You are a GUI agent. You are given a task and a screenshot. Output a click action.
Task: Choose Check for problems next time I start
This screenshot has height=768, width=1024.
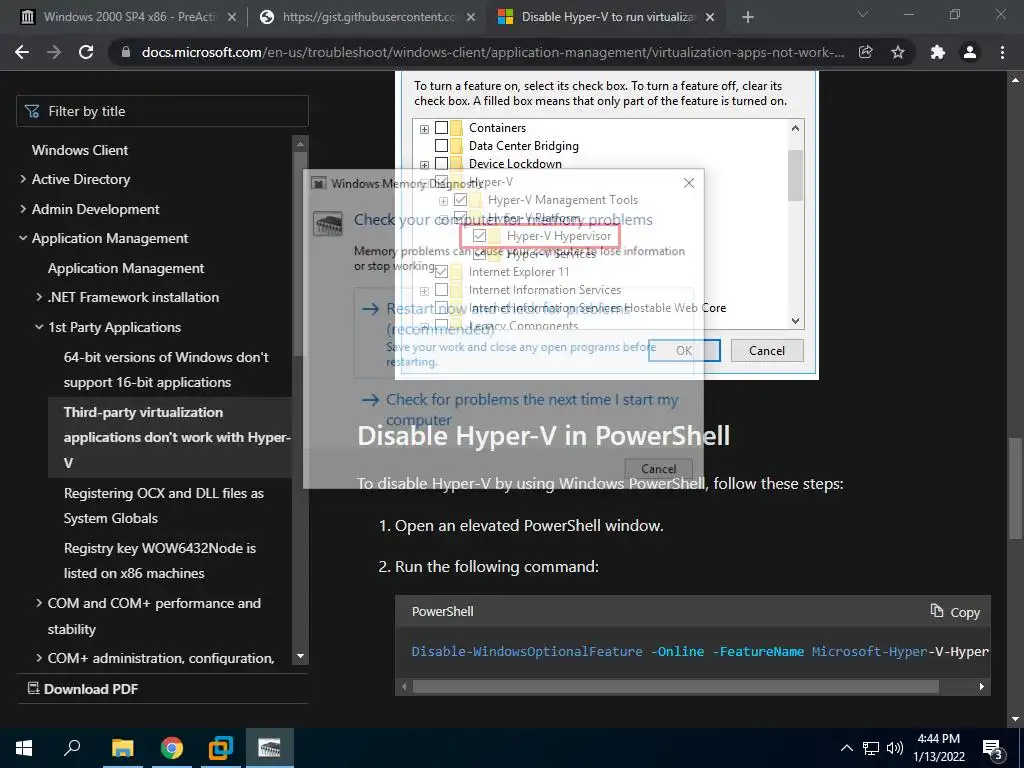[523, 409]
